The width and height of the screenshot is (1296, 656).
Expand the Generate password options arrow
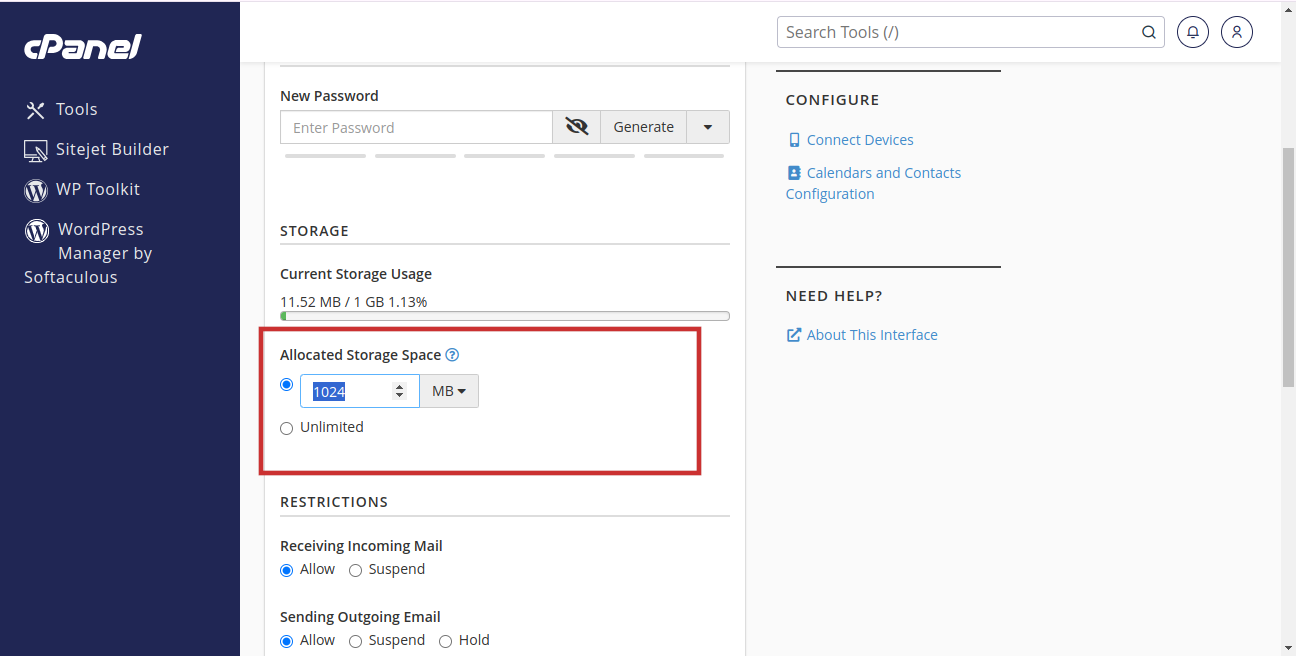[708, 127]
